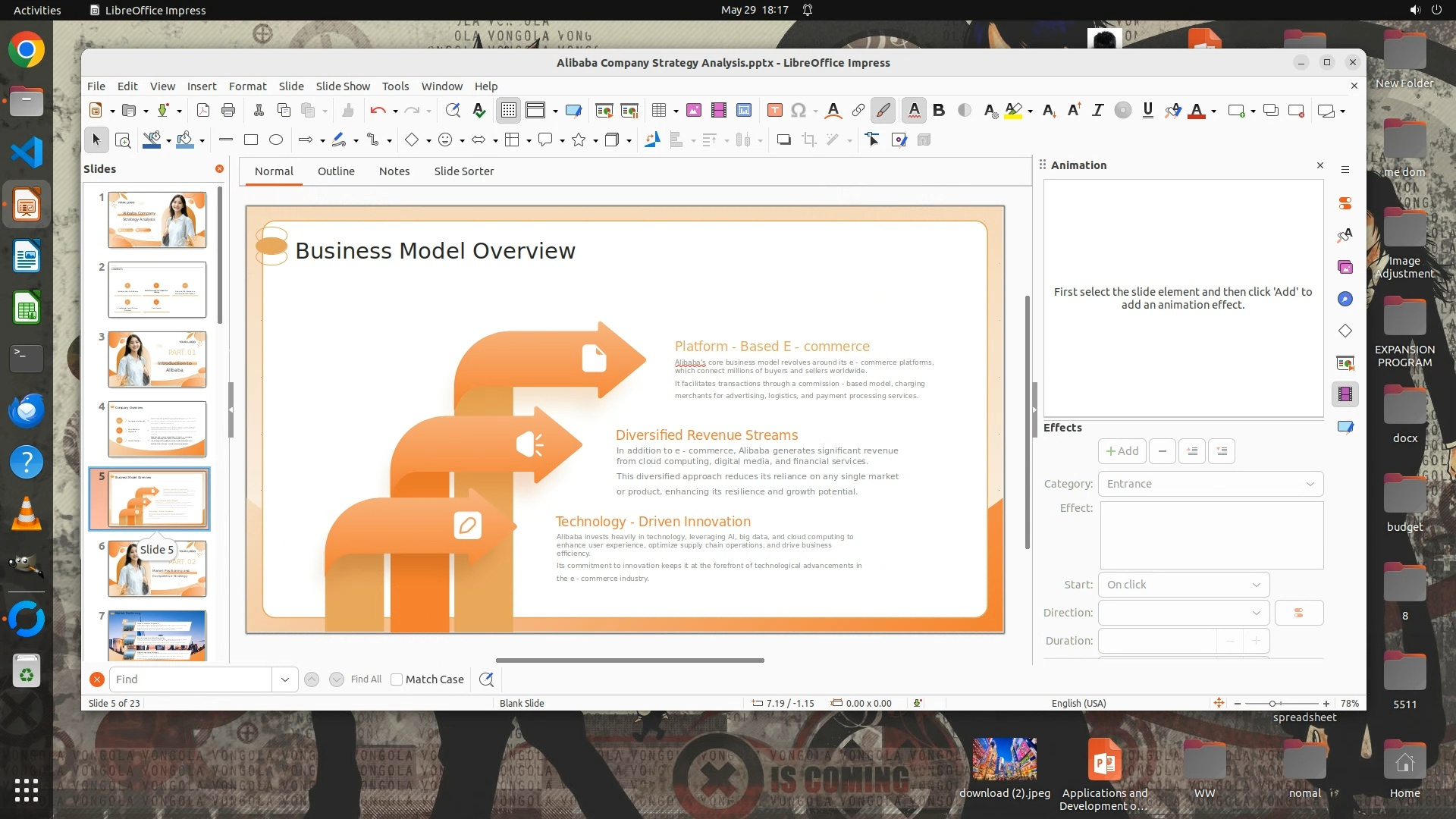Click the Undo arrow icon
This screenshot has width=1456, height=819.
(x=377, y=111)
